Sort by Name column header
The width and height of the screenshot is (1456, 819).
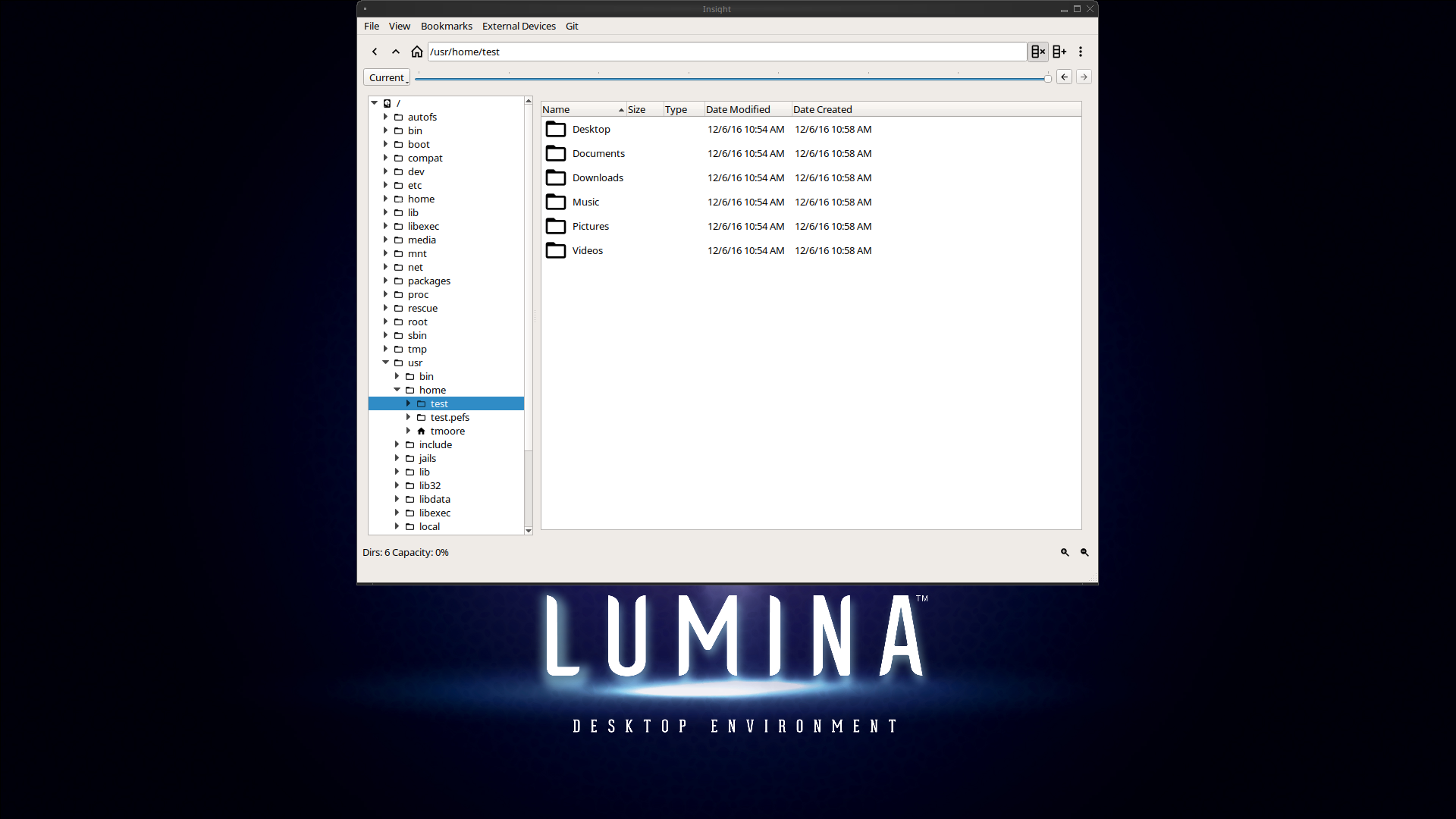(x=583, y=109)
